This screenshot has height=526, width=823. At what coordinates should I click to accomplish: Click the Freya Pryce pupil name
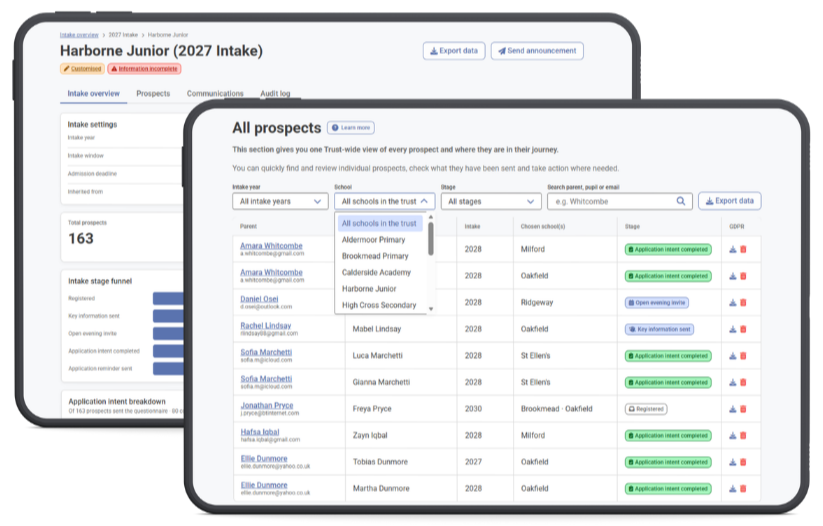[x=372, y=408]
